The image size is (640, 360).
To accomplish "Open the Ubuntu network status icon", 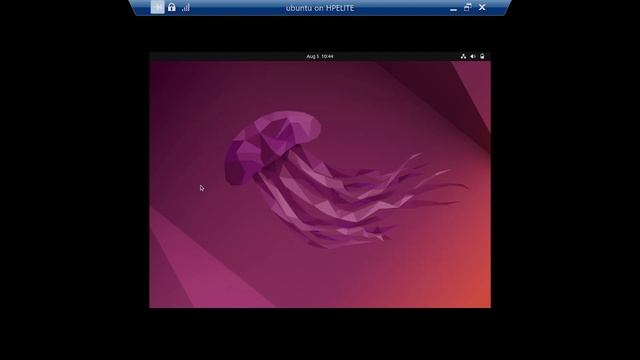I will 463,56.
